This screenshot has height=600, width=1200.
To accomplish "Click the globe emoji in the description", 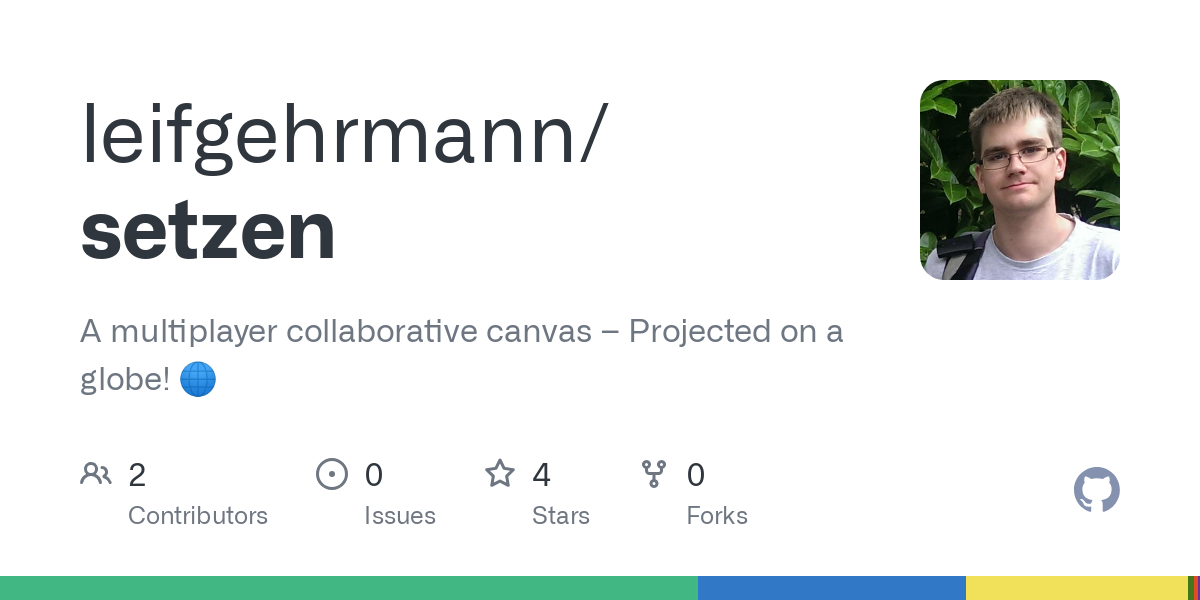I will point(198,380).
